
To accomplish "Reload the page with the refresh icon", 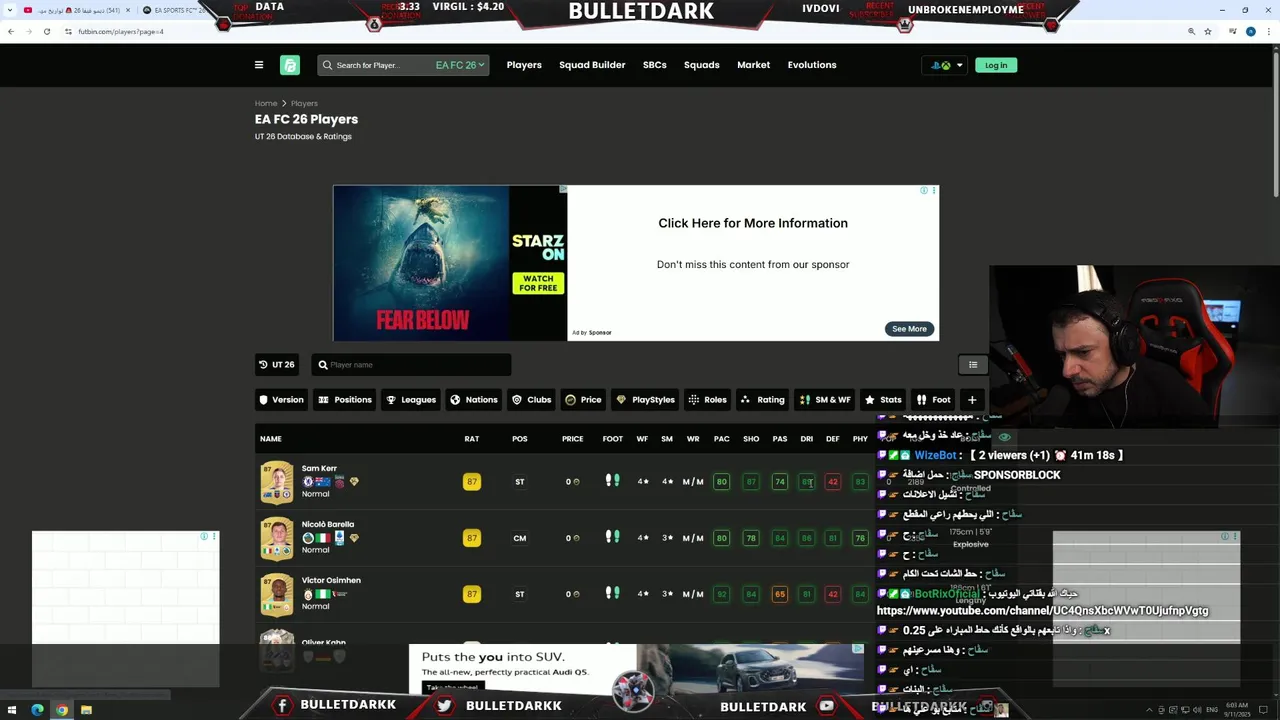I will [x=47, y=31].
